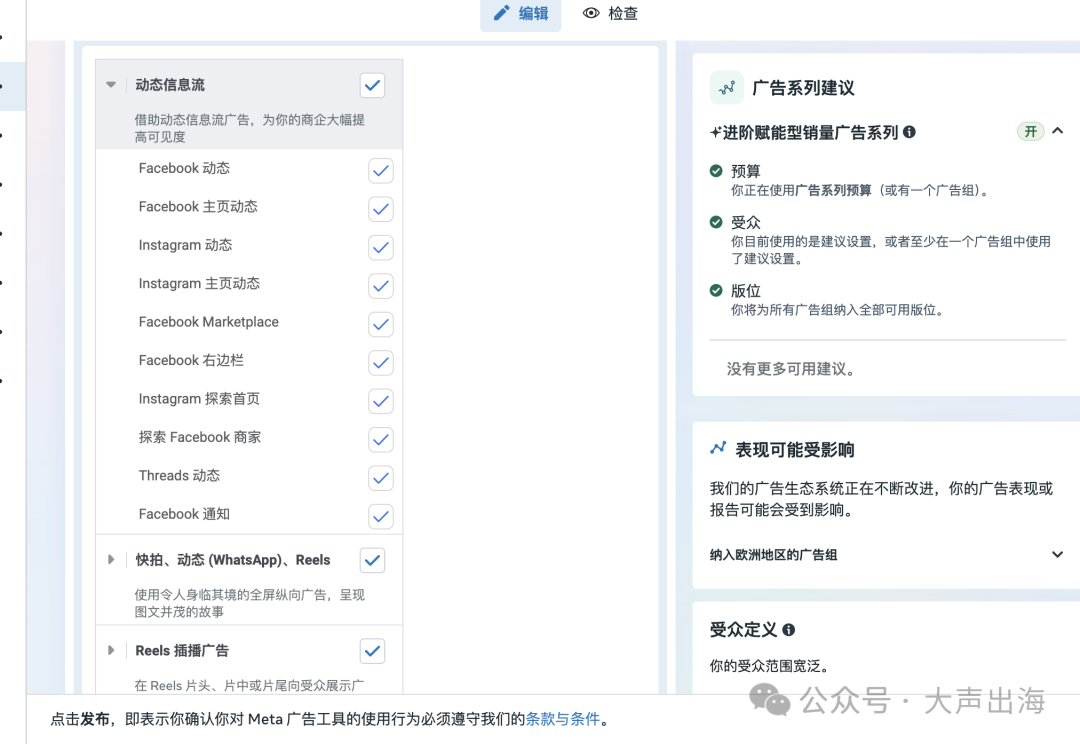1080x744 pixels.
Task: Uncheck Facebook 主页动态 placement
Action: pyautogui.click(x=381, y=209)
